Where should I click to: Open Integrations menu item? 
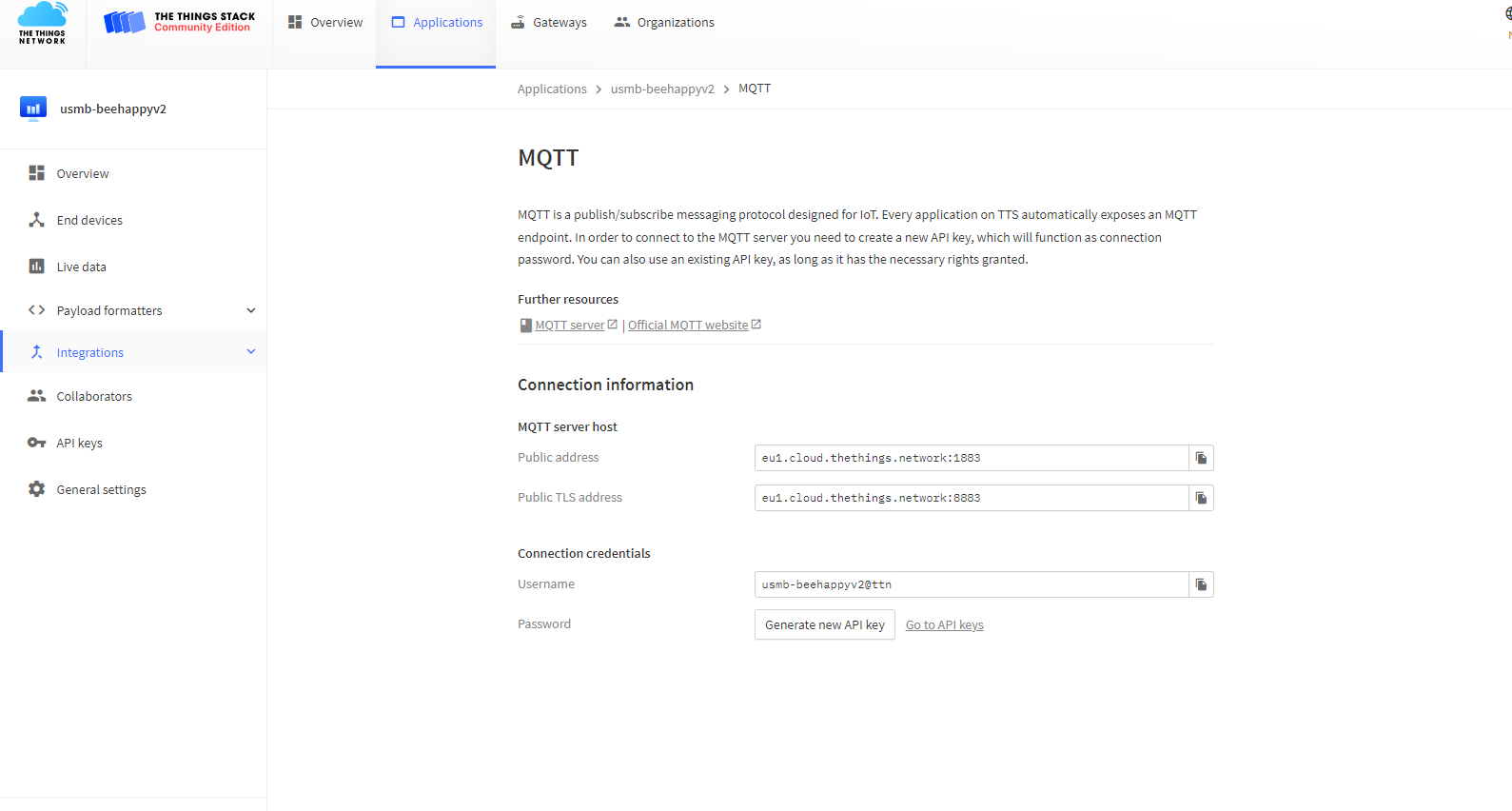pos(133,352)
